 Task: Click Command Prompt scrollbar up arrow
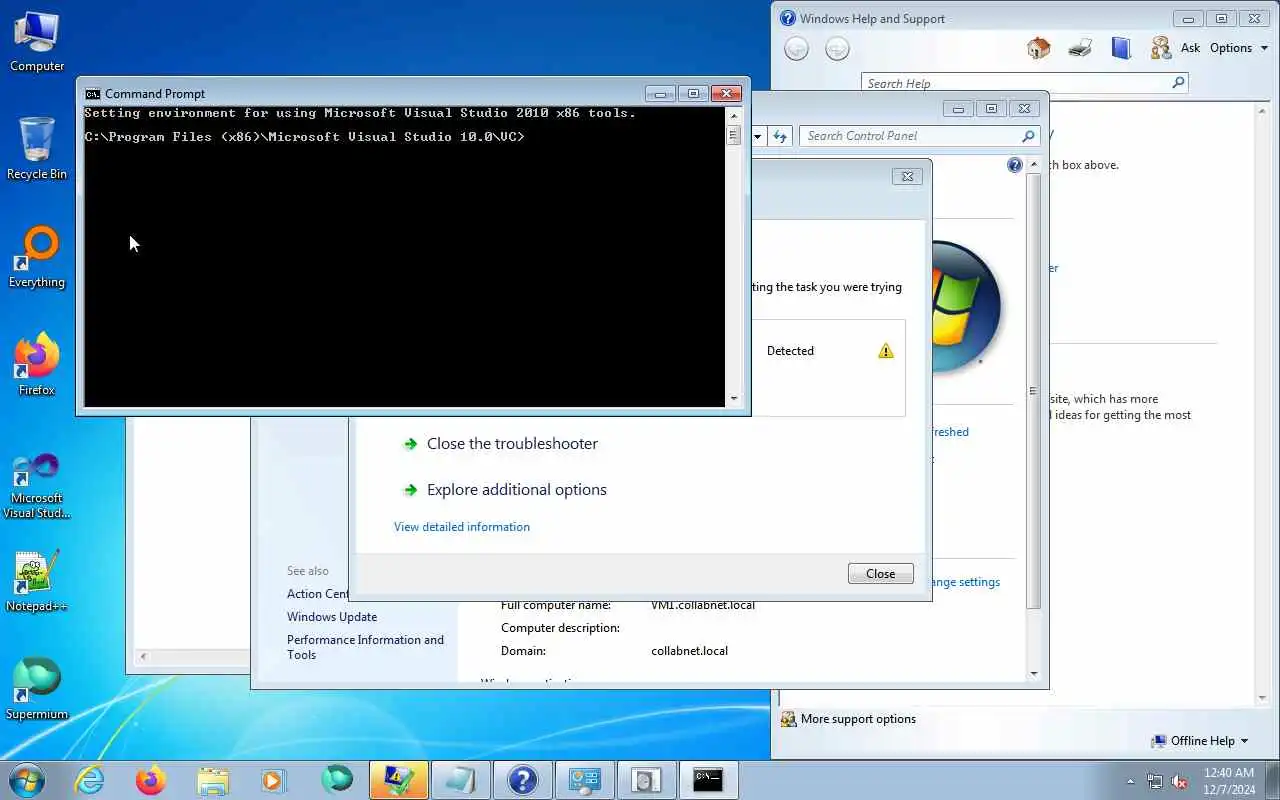coord(734,115)
